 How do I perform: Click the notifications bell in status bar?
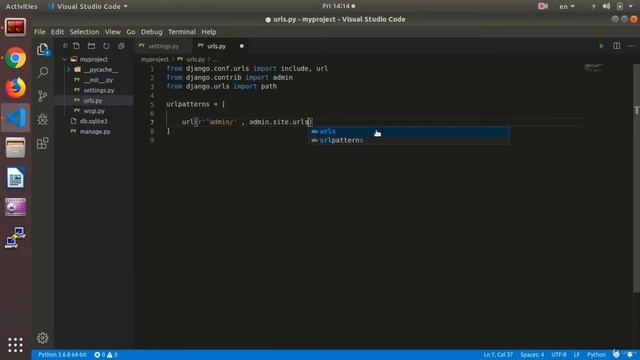tap(630, 354)
